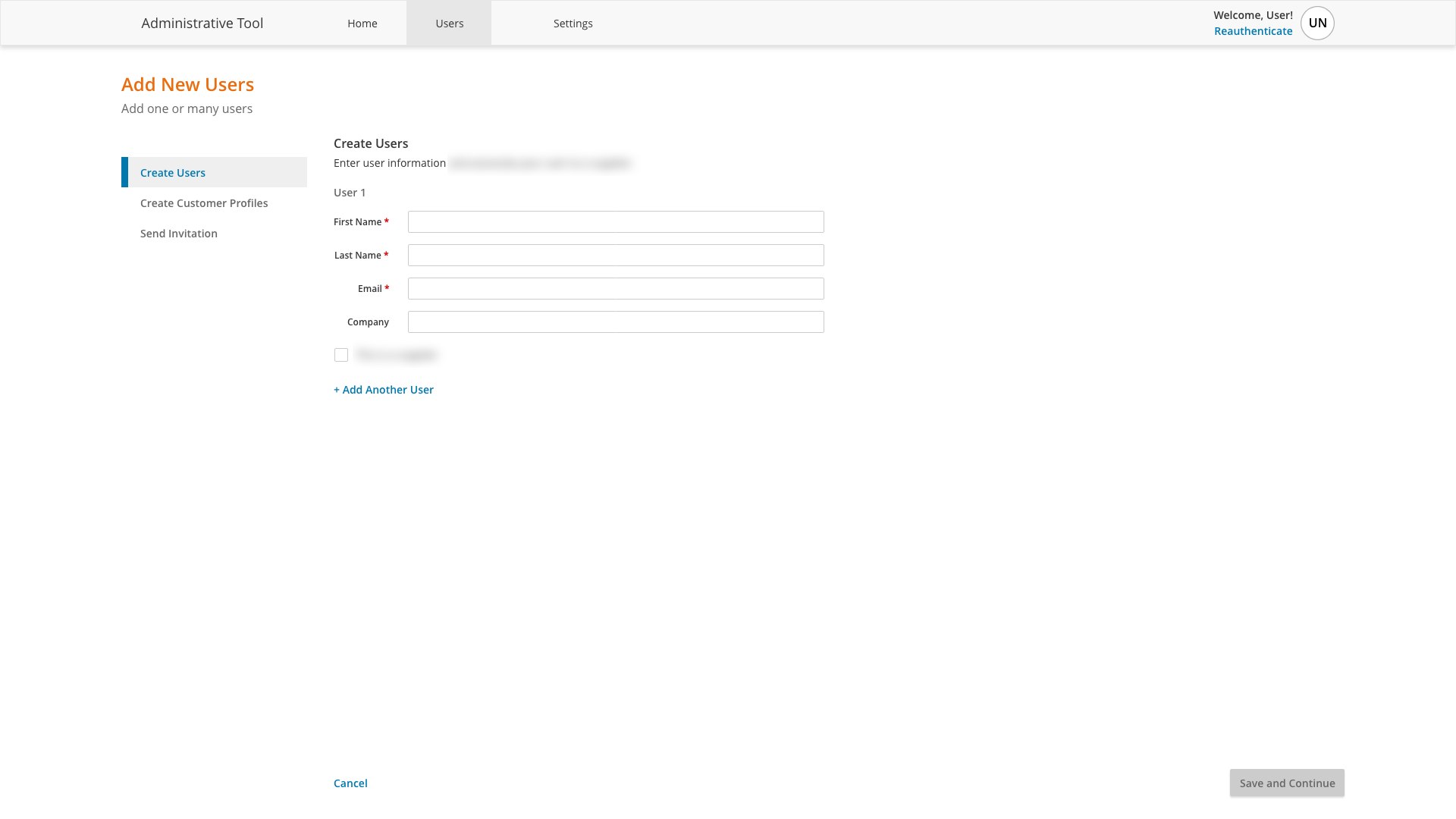This screenshot has width=1456, height=819.
Task: Click the Administrative Tool logo
Action: (x=202, y=23)
